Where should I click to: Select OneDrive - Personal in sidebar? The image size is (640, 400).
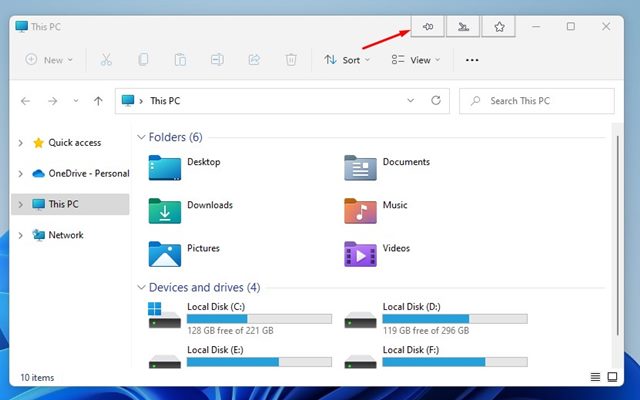tap(70, 173)
